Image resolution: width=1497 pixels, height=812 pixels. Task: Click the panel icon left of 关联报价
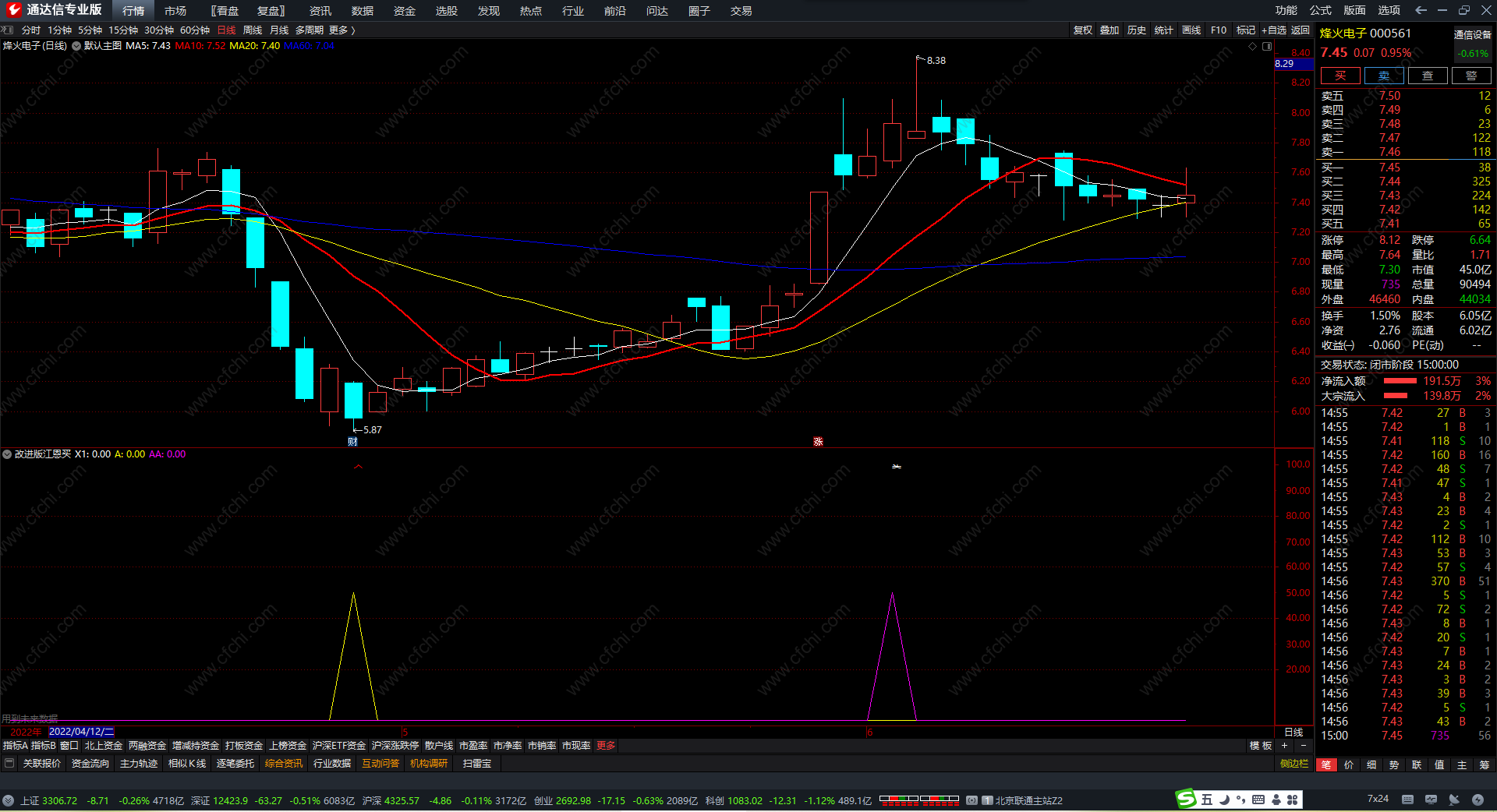pyautogui.click(x=9, y=764)
